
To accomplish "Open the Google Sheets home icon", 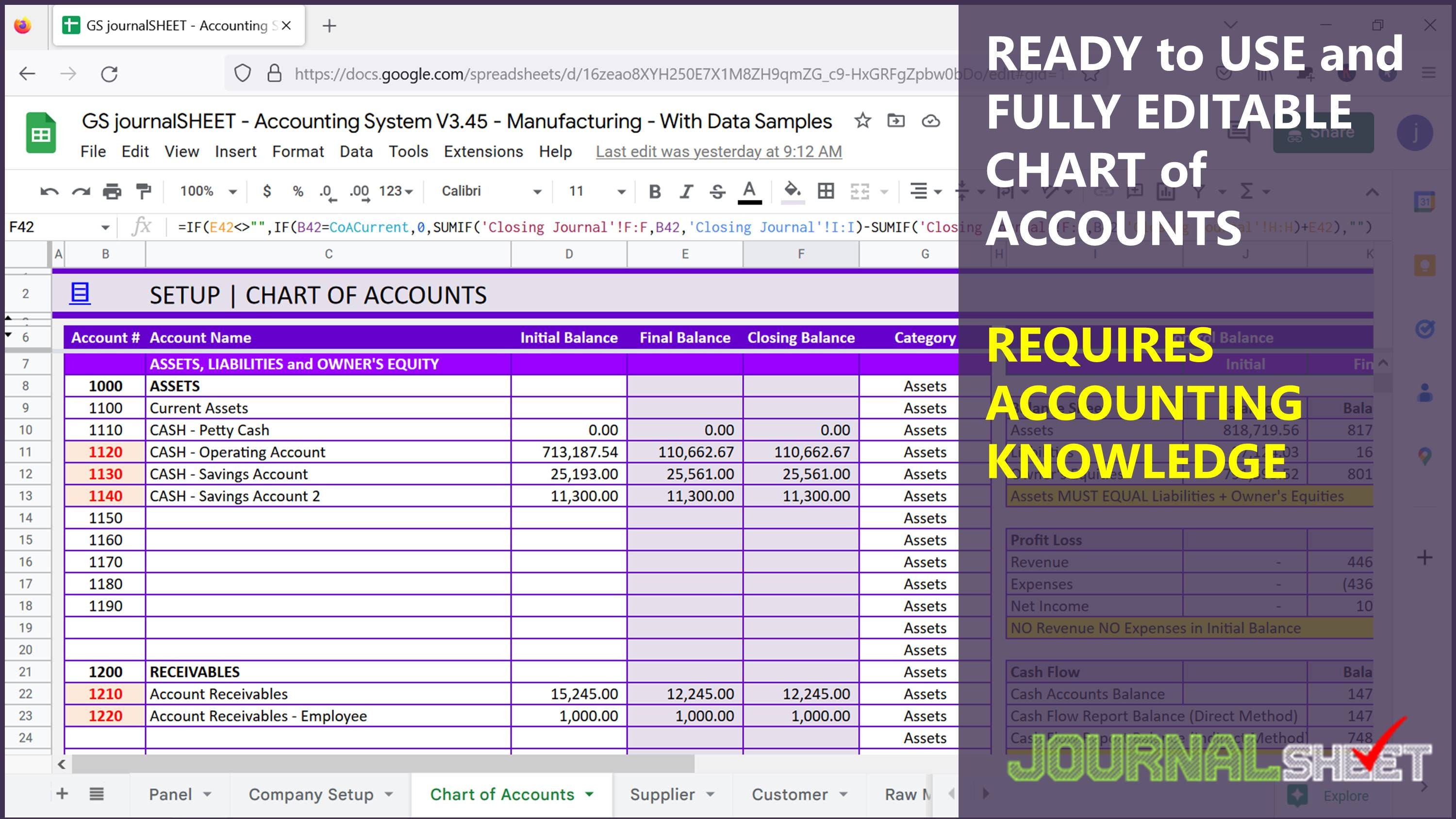I will (x=41, y=133).
